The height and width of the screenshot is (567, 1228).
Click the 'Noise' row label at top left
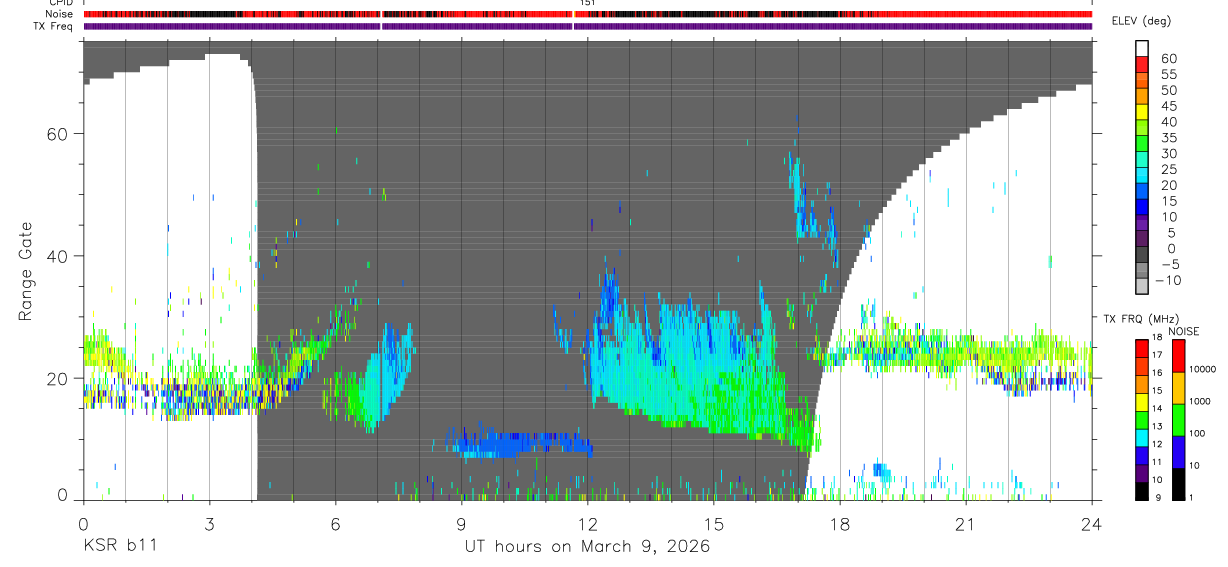point(58,14)
